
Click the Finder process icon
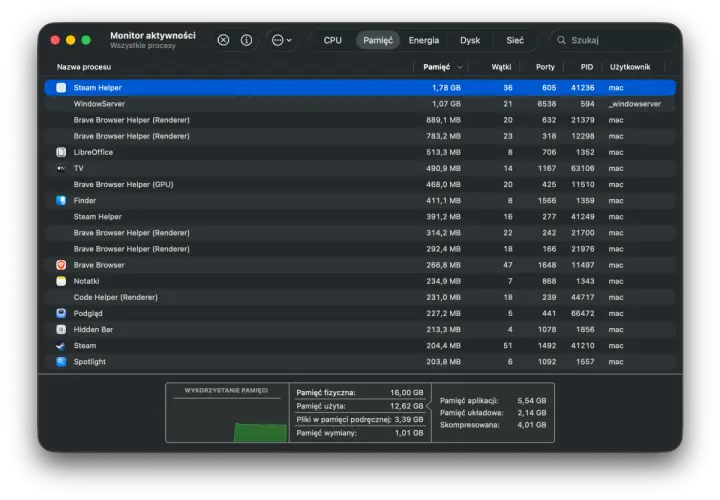coord(61,201)
